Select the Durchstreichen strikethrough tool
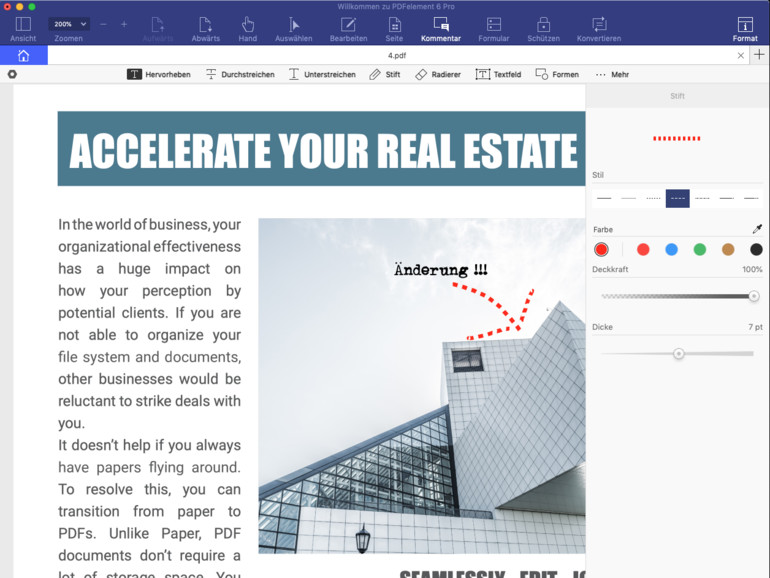 click(240, 74)
